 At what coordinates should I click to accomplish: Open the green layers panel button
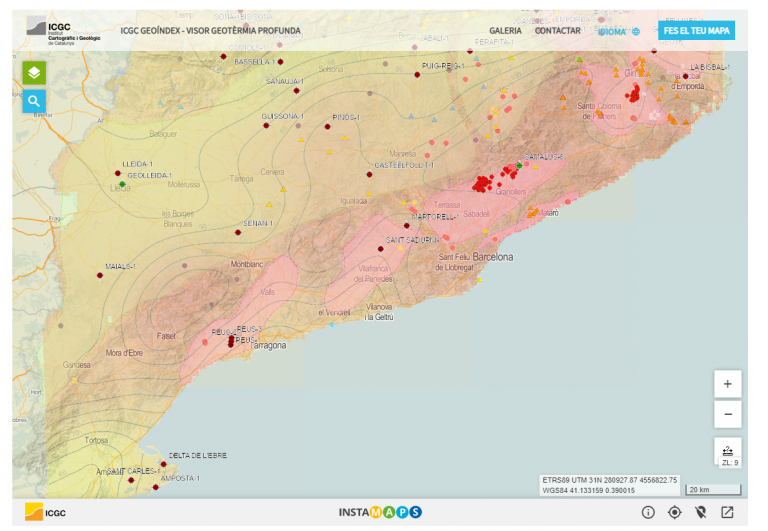pyautogui.click(x=34, y=72)
